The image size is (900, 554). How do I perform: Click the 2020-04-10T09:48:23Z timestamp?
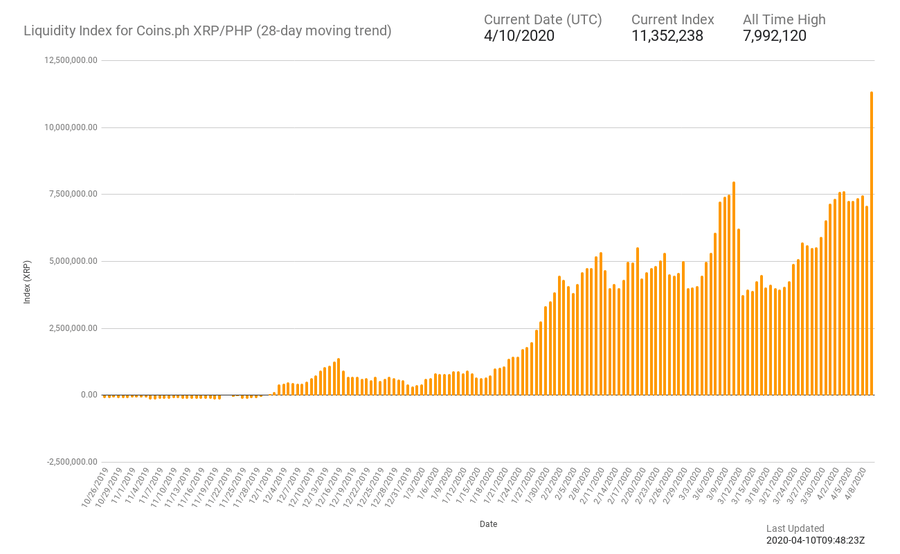pyautogui.click(x=815, y=541)
